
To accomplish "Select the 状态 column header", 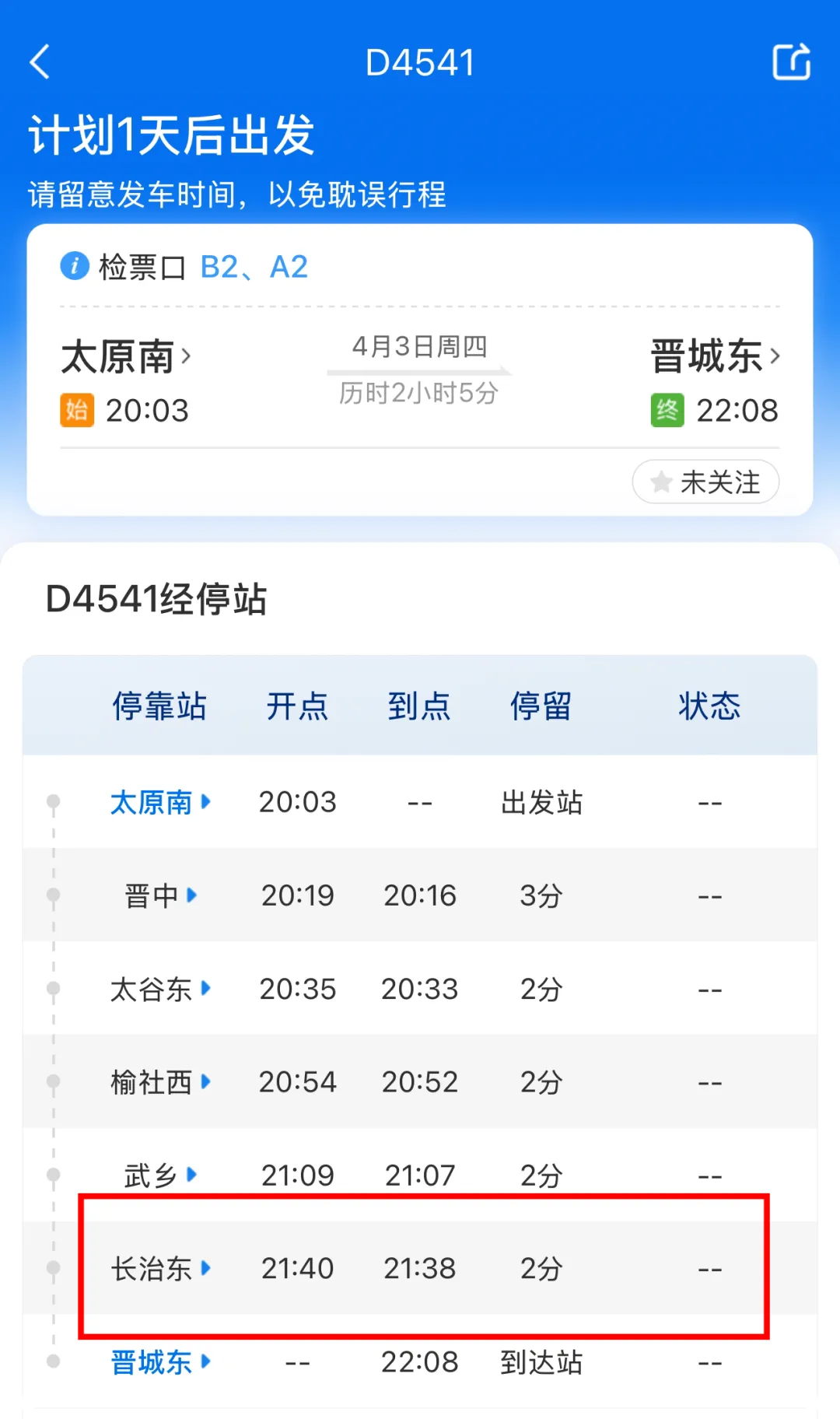I will click(x=709, y=706).
